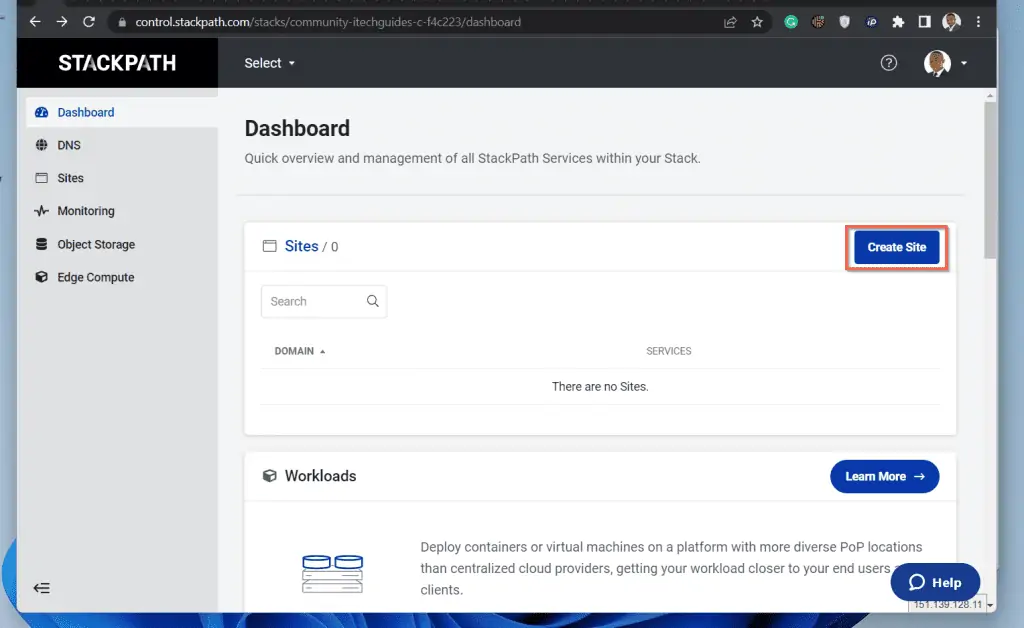Click Learn More under Workloads
Viewport: 1024px width, 628px height.
point(884,476)
